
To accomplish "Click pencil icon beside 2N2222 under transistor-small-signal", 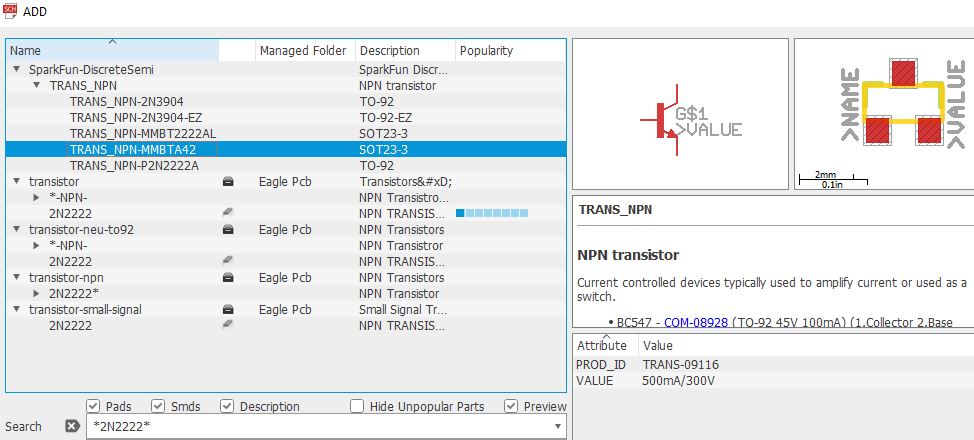I will (228, 325).
